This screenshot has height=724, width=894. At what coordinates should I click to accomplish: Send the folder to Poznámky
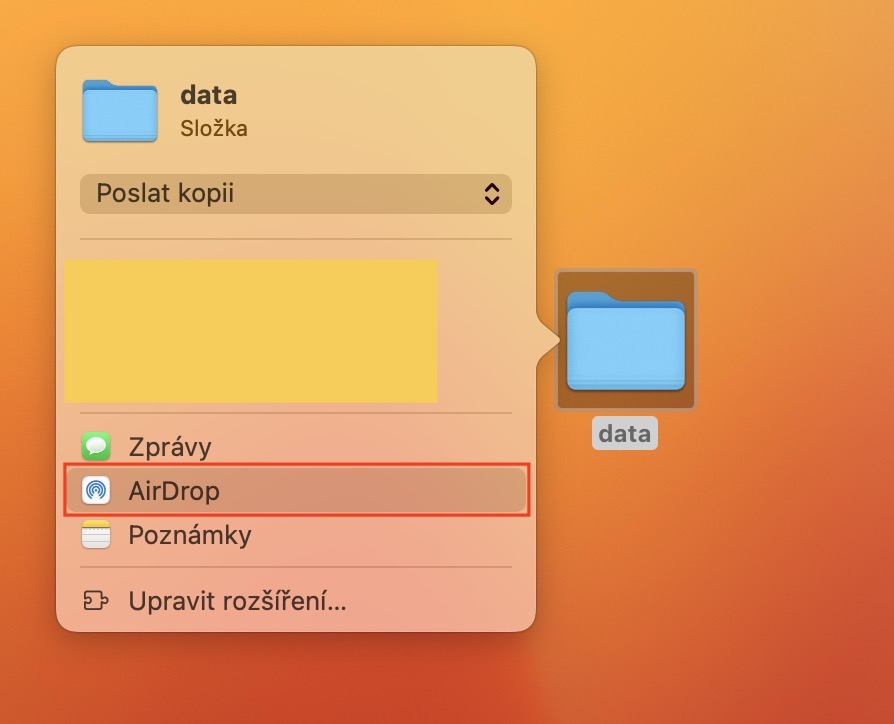tap(190, 535)
